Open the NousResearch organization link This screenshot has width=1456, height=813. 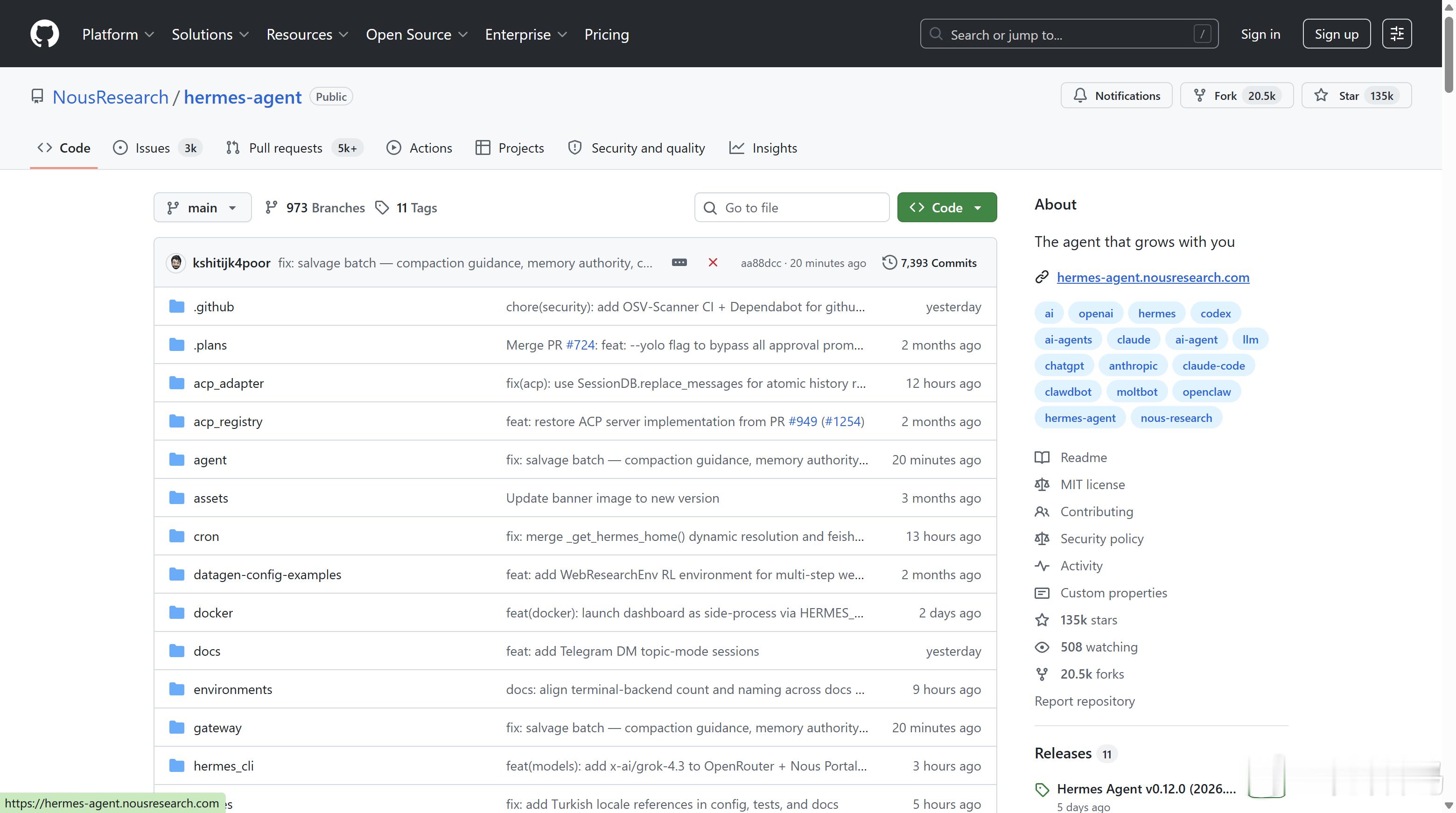[111, 97]
